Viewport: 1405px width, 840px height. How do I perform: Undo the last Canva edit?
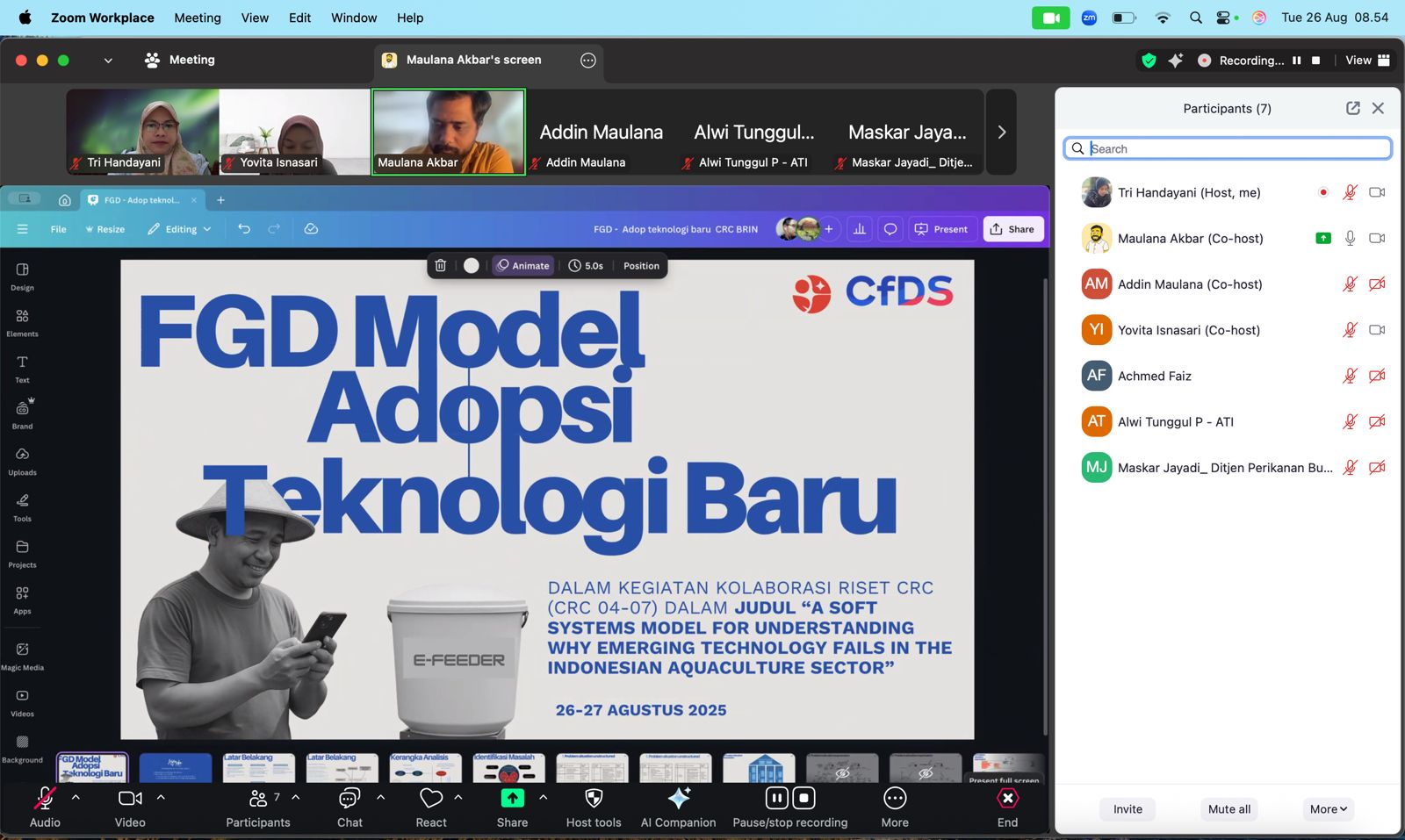(x=244, y=229)
